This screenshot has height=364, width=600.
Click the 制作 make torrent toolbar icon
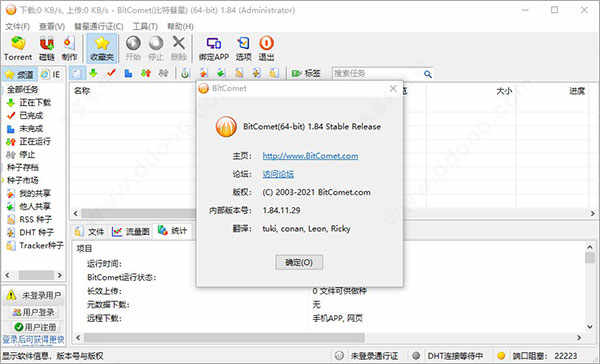(x=69, y=49)
